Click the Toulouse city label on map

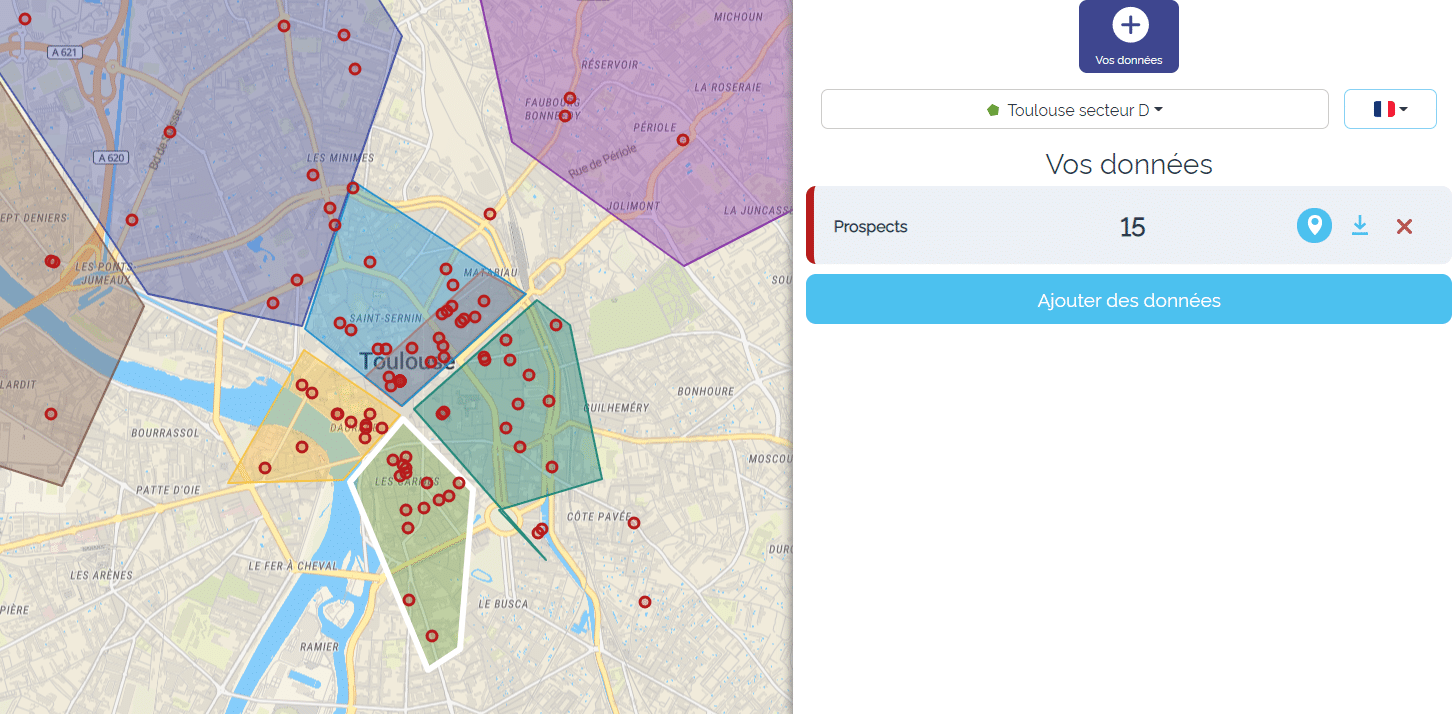pos(407,361)
